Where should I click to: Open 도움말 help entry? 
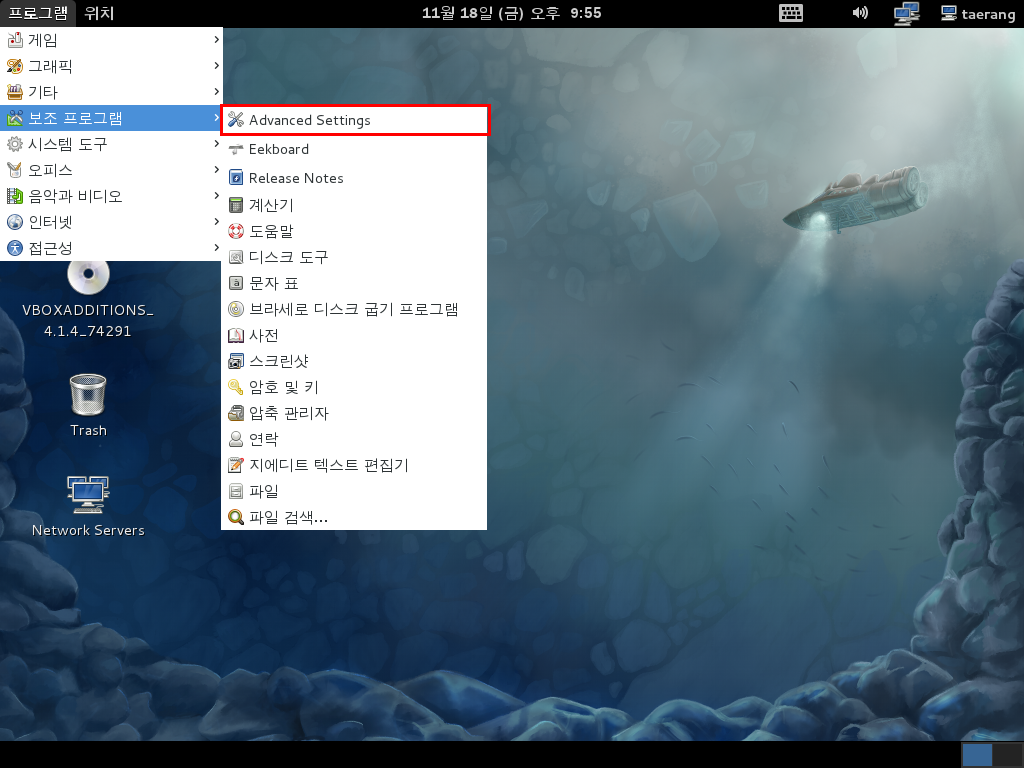(355, 231)
